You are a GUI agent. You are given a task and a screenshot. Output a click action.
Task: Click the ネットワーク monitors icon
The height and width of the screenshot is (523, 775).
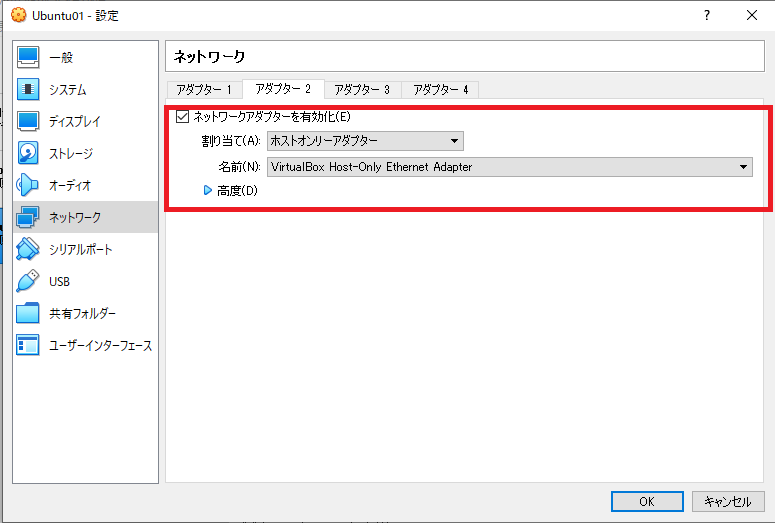[28, 217]
